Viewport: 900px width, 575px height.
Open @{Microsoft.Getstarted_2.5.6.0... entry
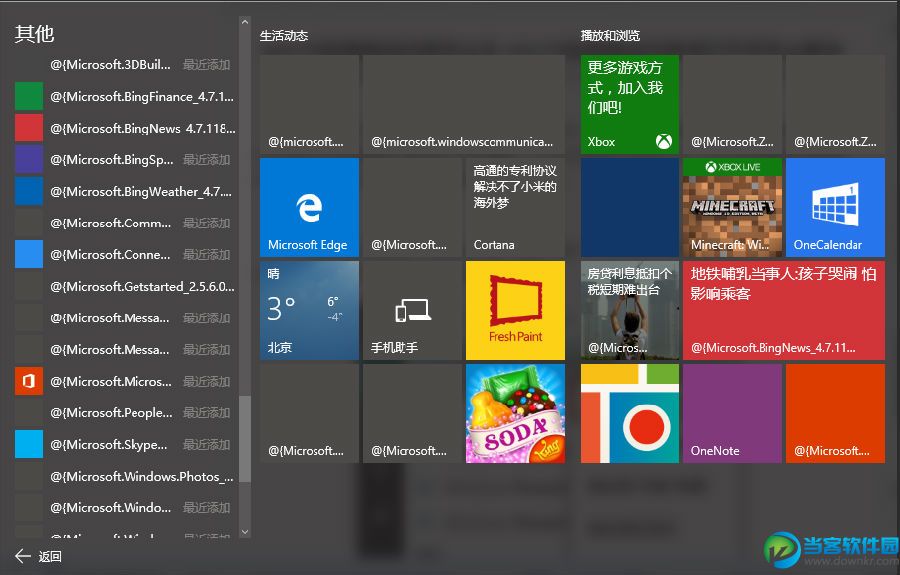pyautogui.click(x=123, y=286)
